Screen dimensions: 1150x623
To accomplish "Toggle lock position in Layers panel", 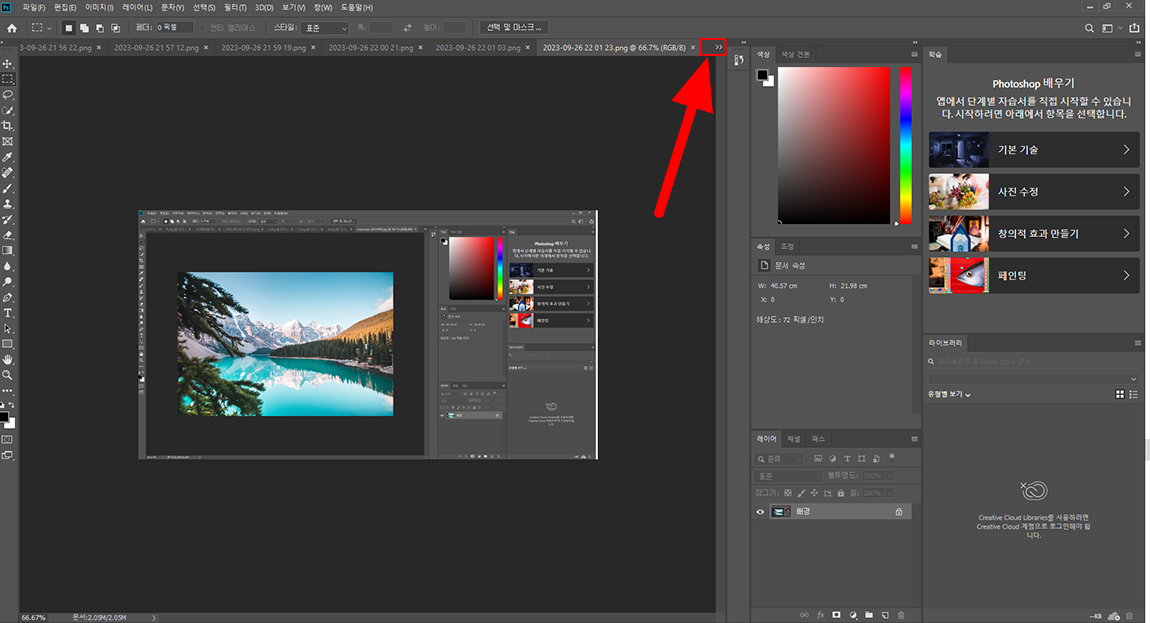I will [814, 493].
